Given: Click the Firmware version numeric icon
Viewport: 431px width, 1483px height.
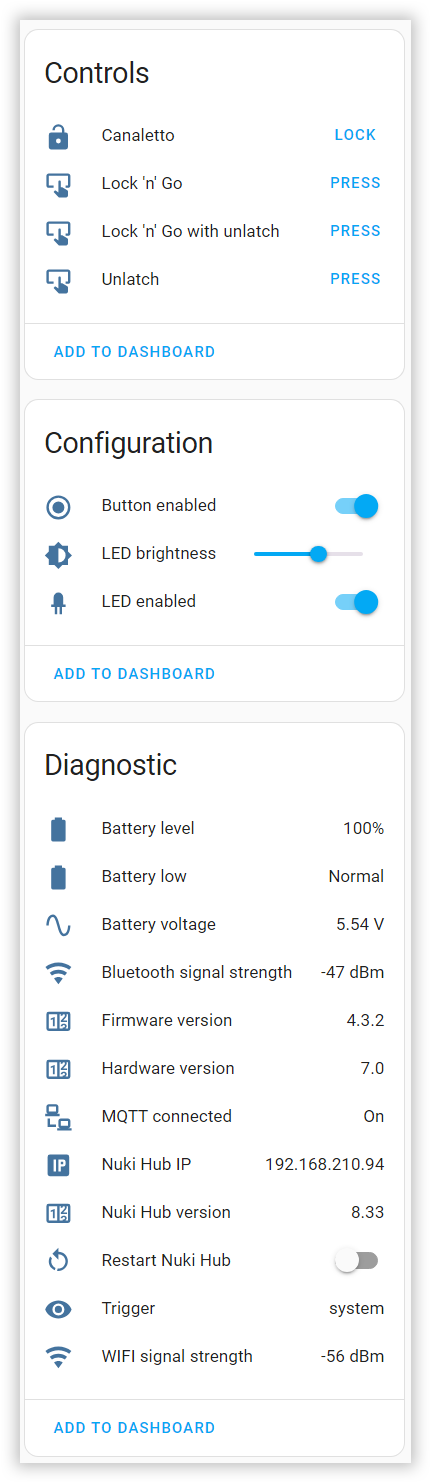Looking at the screenshot, I should (59, 1021).
